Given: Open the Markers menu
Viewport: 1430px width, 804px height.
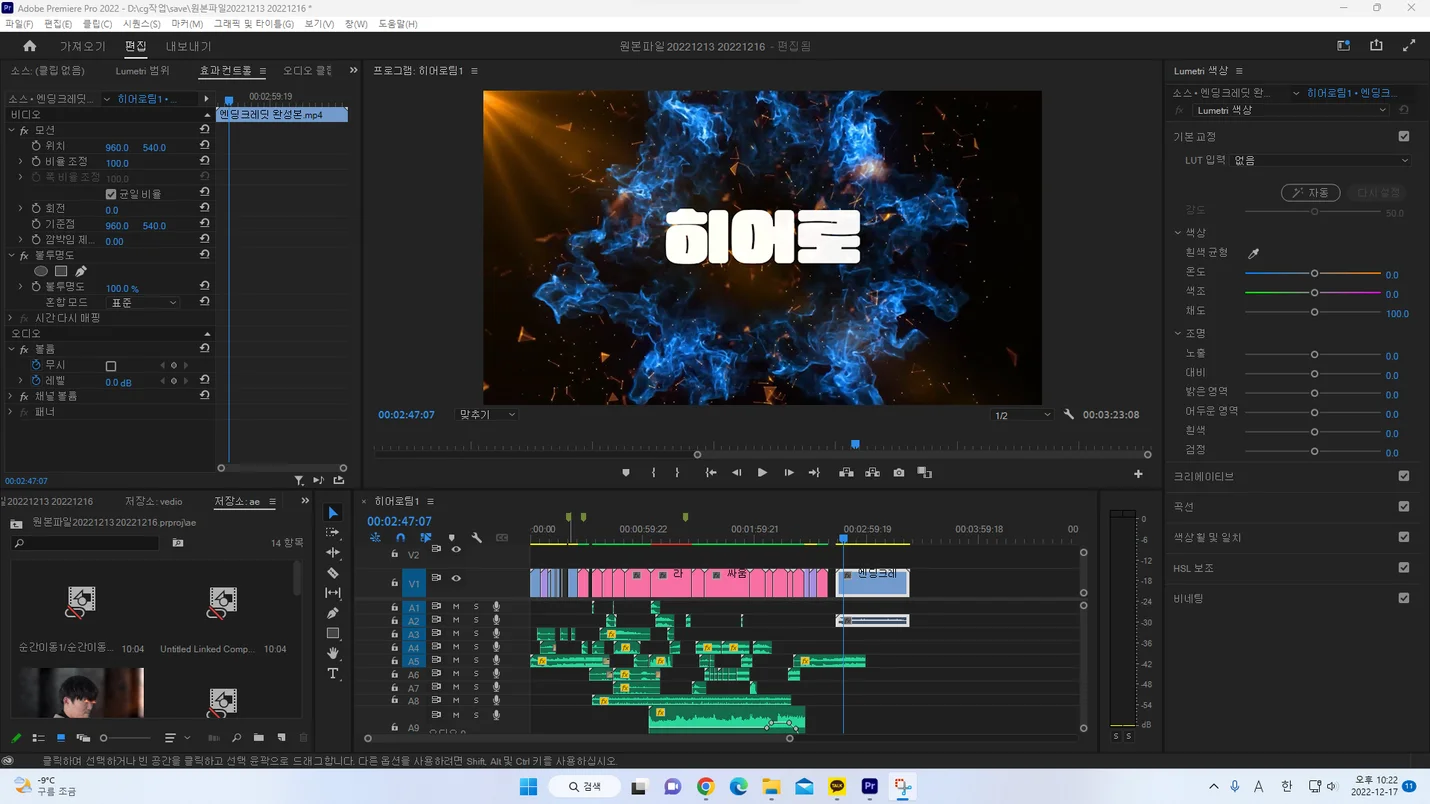Looking at the screenshot, I should (x=187, y=24).
